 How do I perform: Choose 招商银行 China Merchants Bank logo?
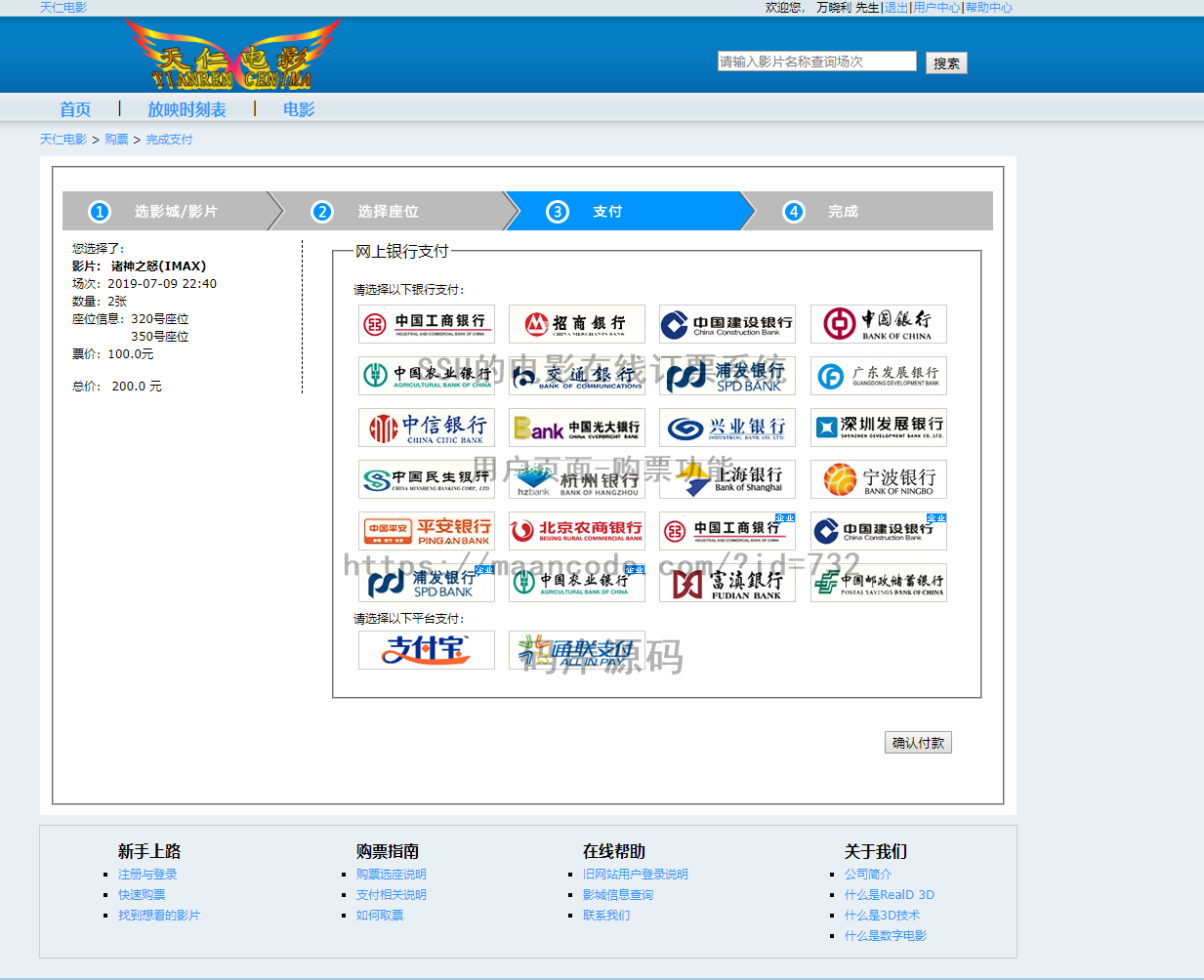pyautogui.click(x=577, y=324)
